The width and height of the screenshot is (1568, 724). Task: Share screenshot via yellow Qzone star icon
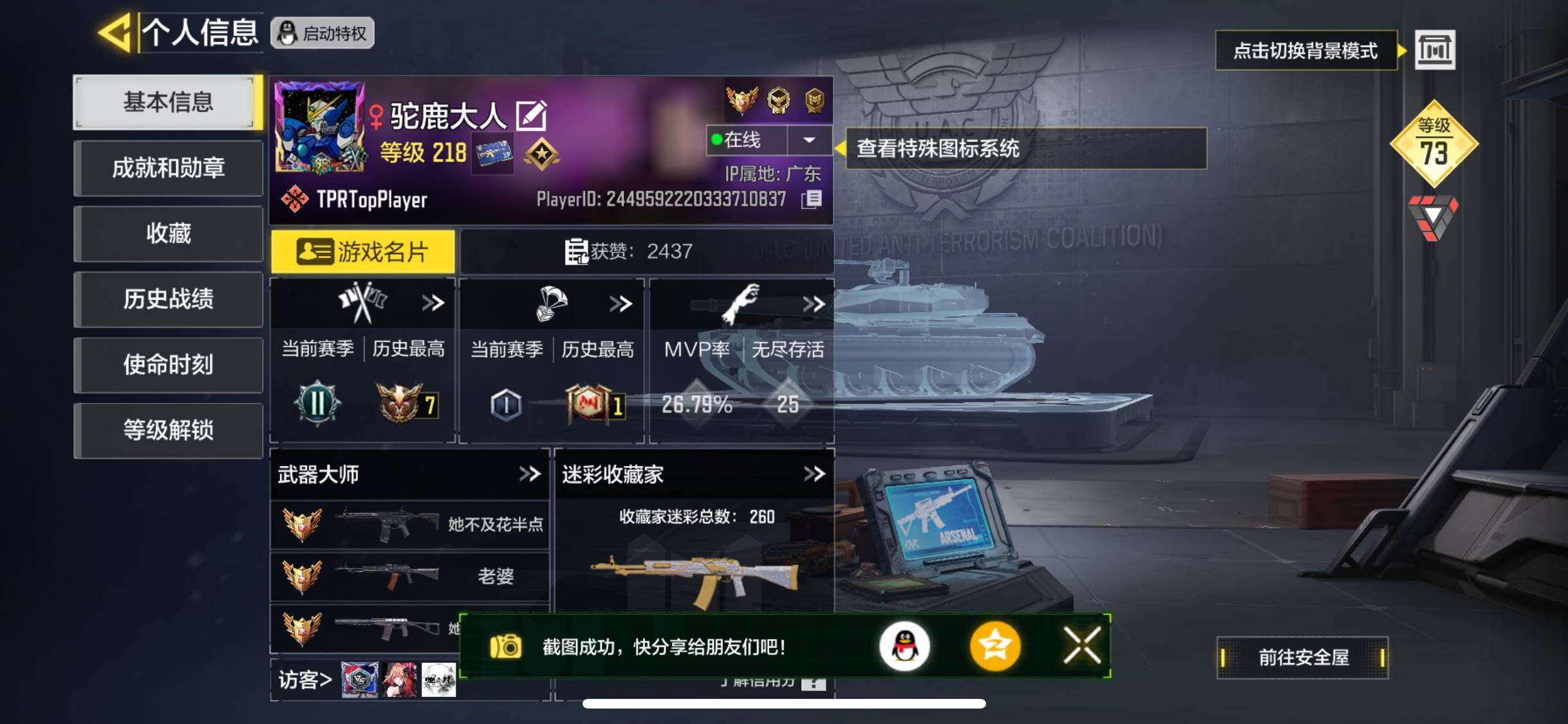[x=994, y=646]
